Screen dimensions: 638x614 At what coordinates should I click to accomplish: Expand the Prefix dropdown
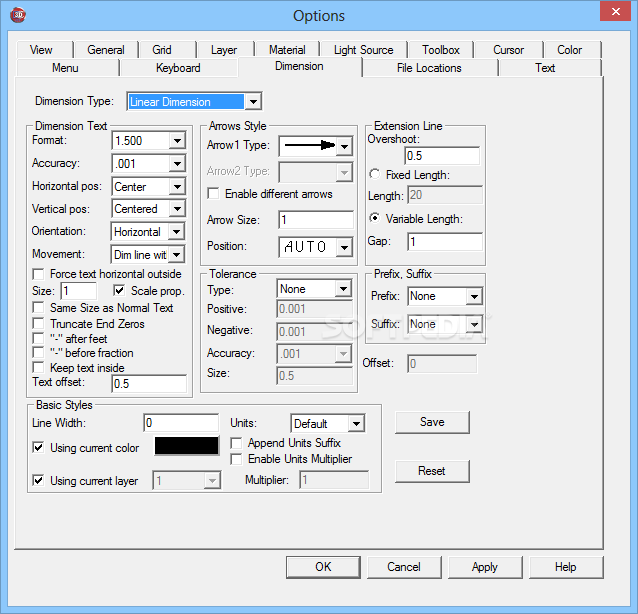tap(474, 297)
